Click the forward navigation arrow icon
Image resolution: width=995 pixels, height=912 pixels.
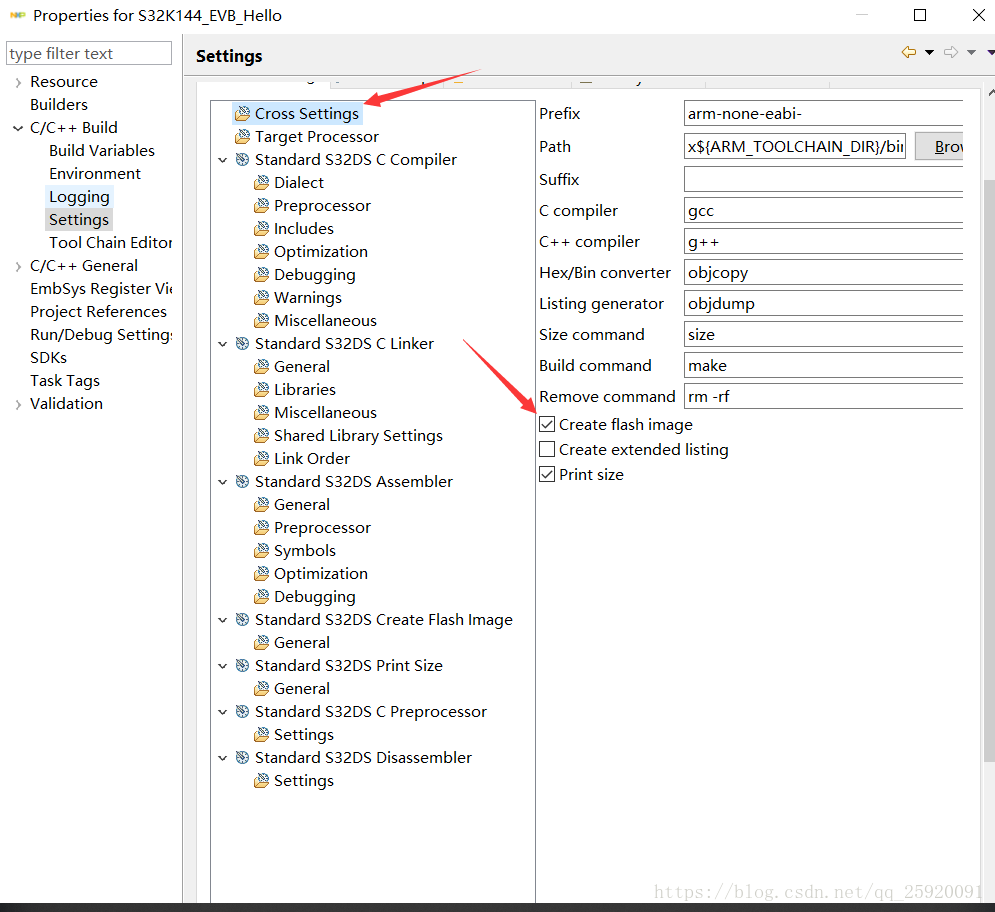click(951, 52)
